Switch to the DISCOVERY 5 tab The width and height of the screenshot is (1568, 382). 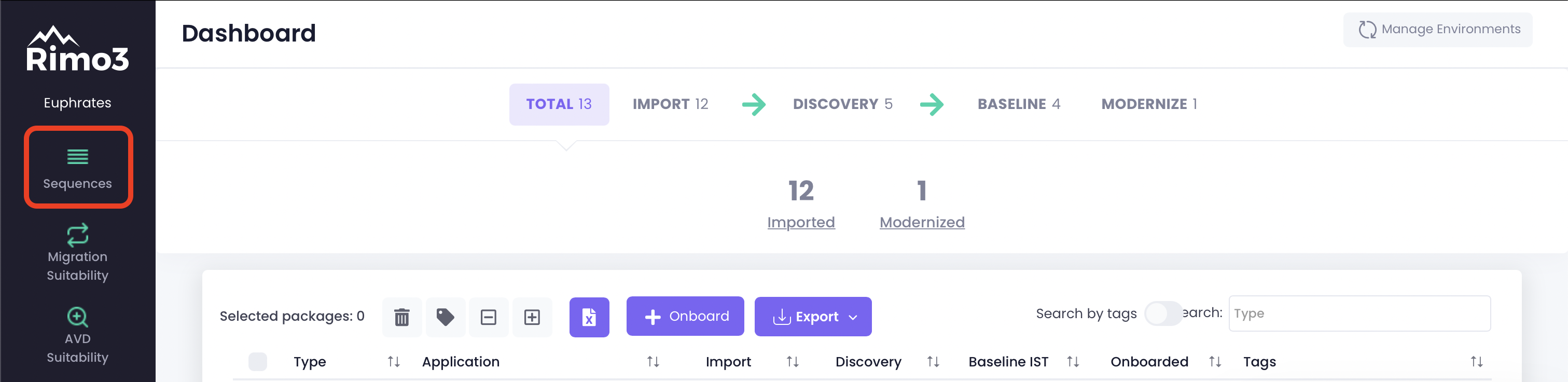pyautogui.click(x=842, y=104)
